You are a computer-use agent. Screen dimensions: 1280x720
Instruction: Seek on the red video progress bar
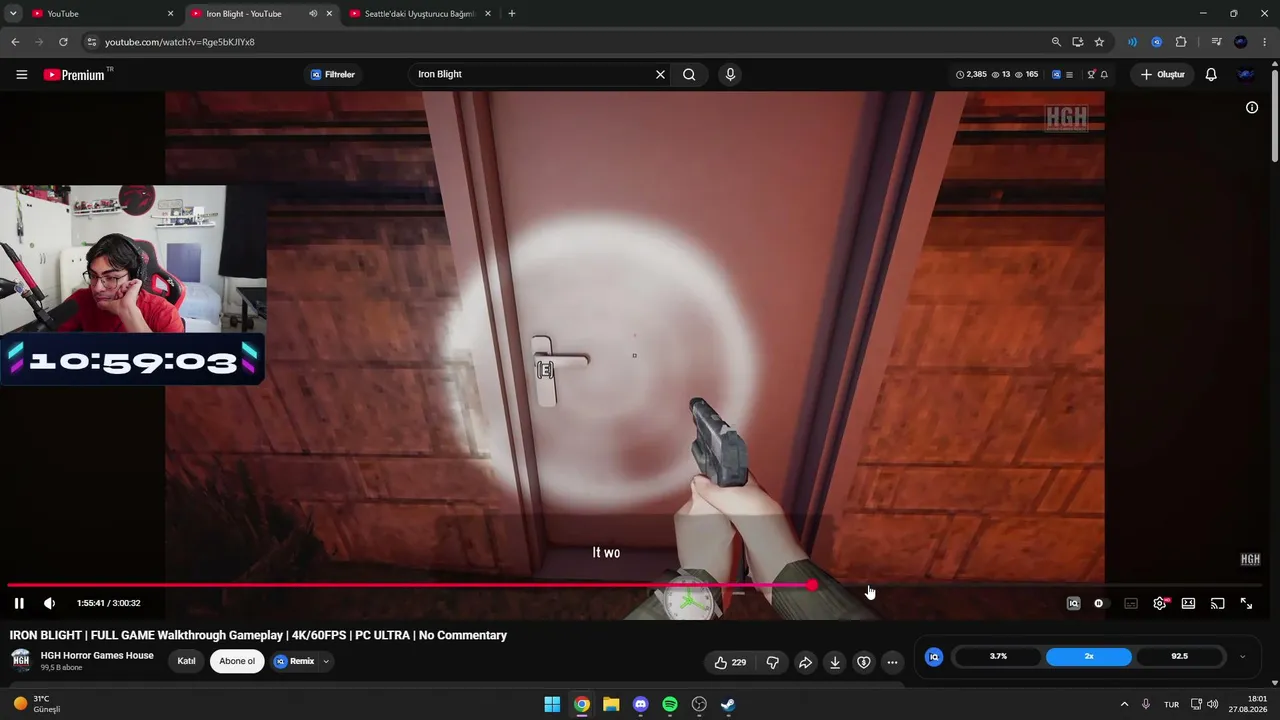point(634,585)
